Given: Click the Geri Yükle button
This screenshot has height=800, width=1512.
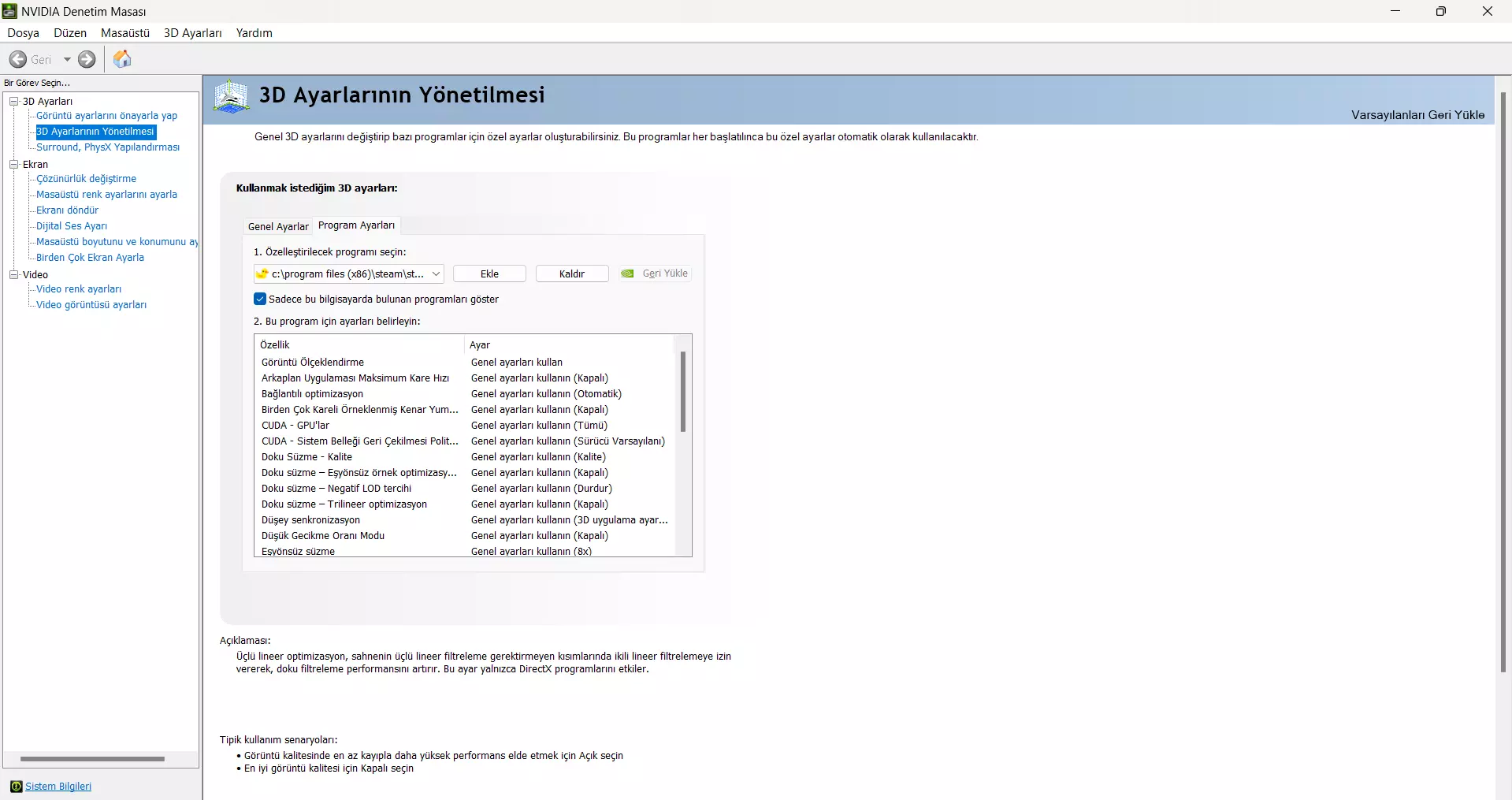Looking at the screenshot, I should 655,273.
